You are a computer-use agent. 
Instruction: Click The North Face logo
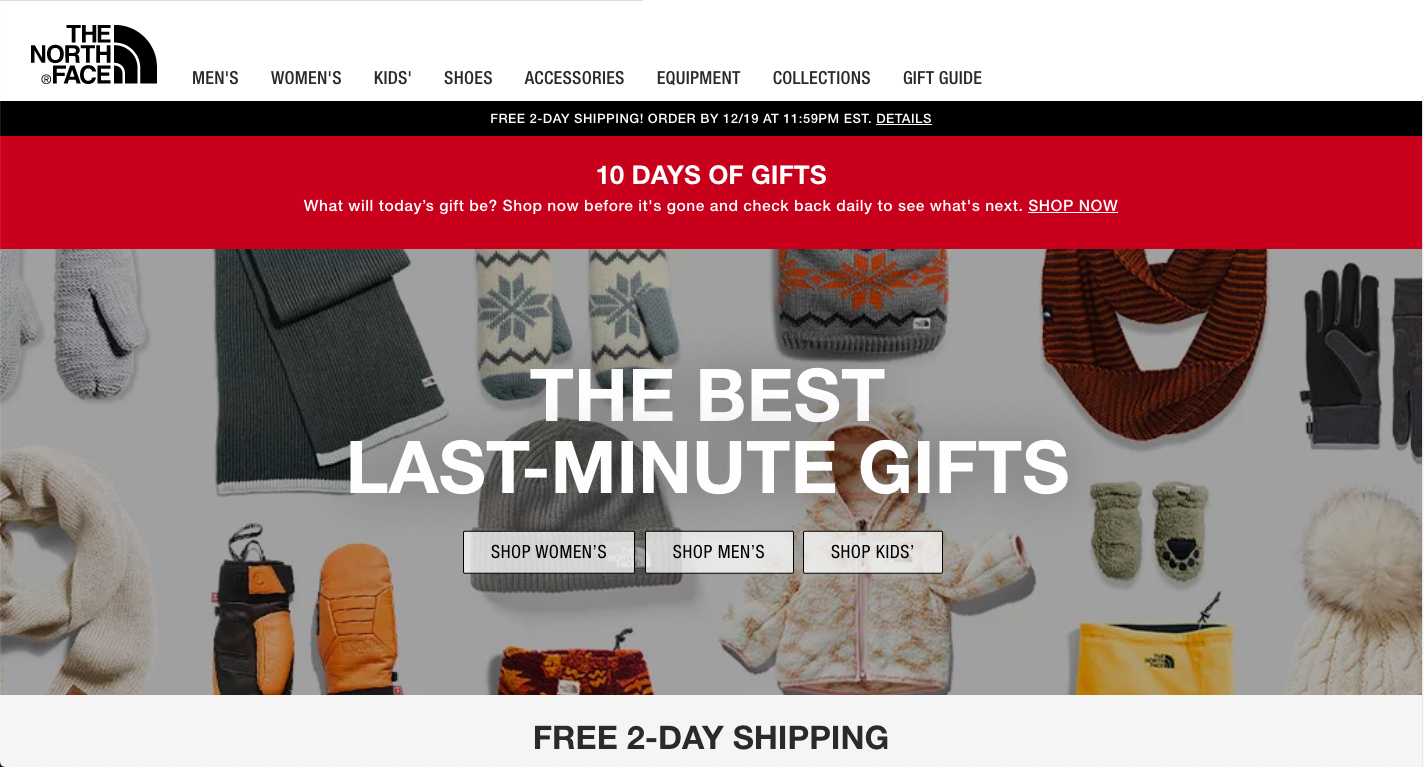pos(94,54)
